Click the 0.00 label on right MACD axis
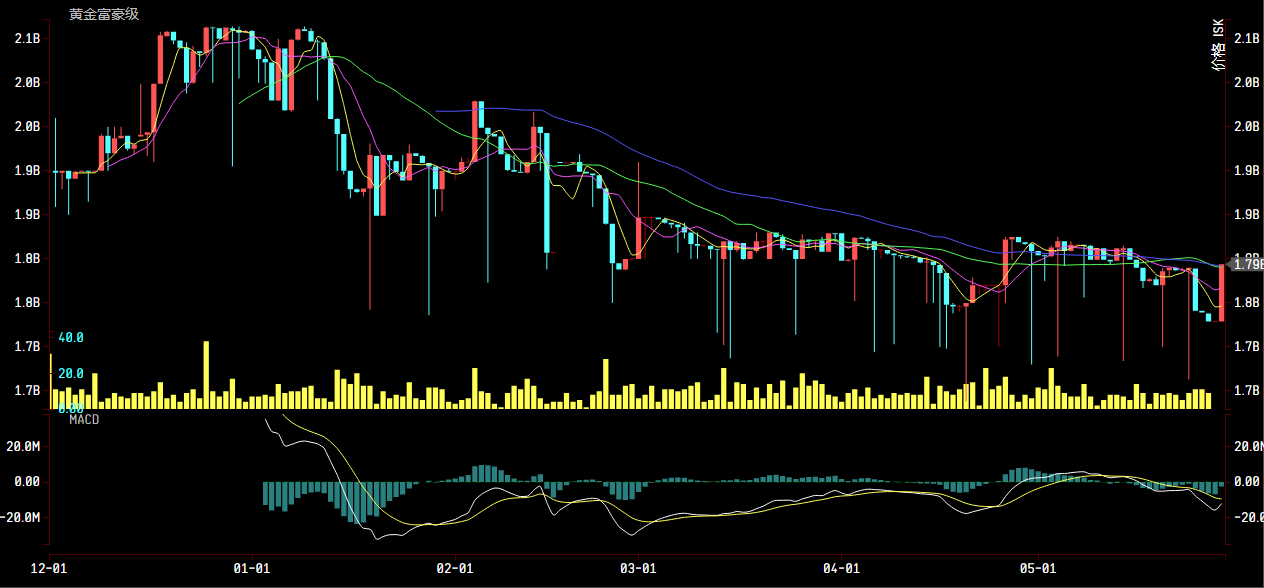1264x588 pixels. [1247, 482]
